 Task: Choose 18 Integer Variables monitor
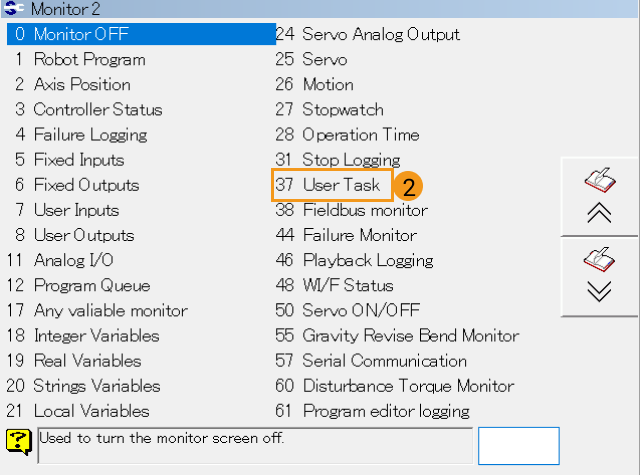click(x=95, y=336)
